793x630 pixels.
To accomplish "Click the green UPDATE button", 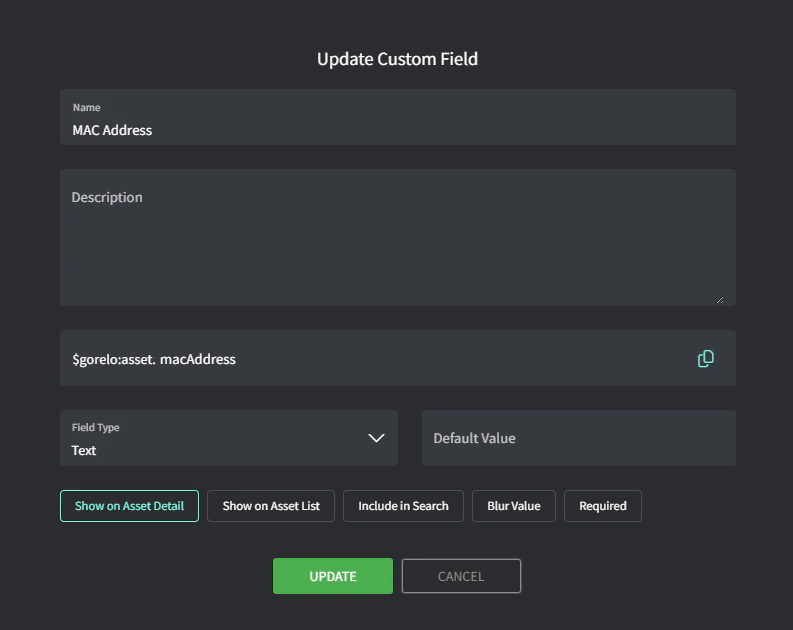I will 333,576.
